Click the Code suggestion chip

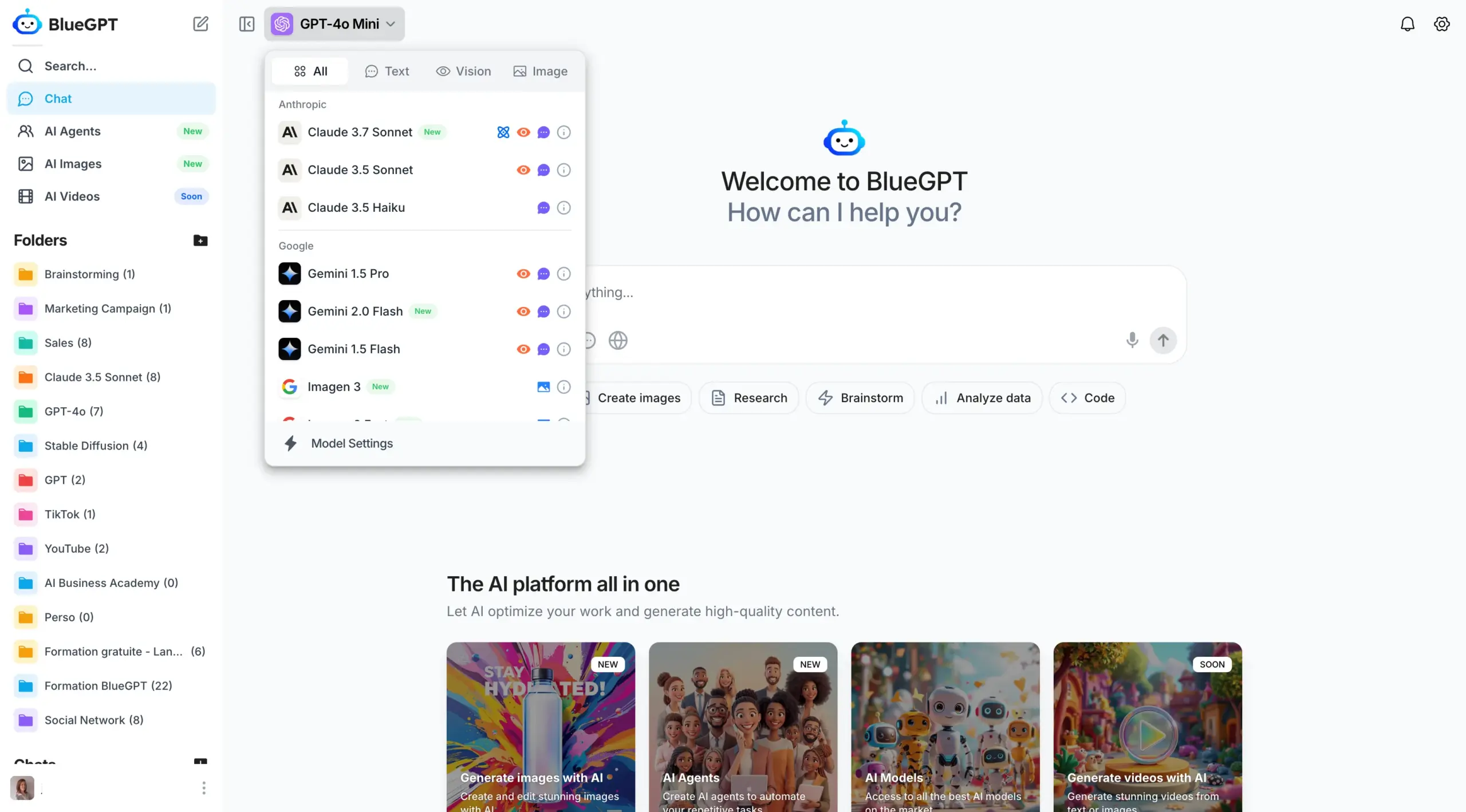point(1087,398)
